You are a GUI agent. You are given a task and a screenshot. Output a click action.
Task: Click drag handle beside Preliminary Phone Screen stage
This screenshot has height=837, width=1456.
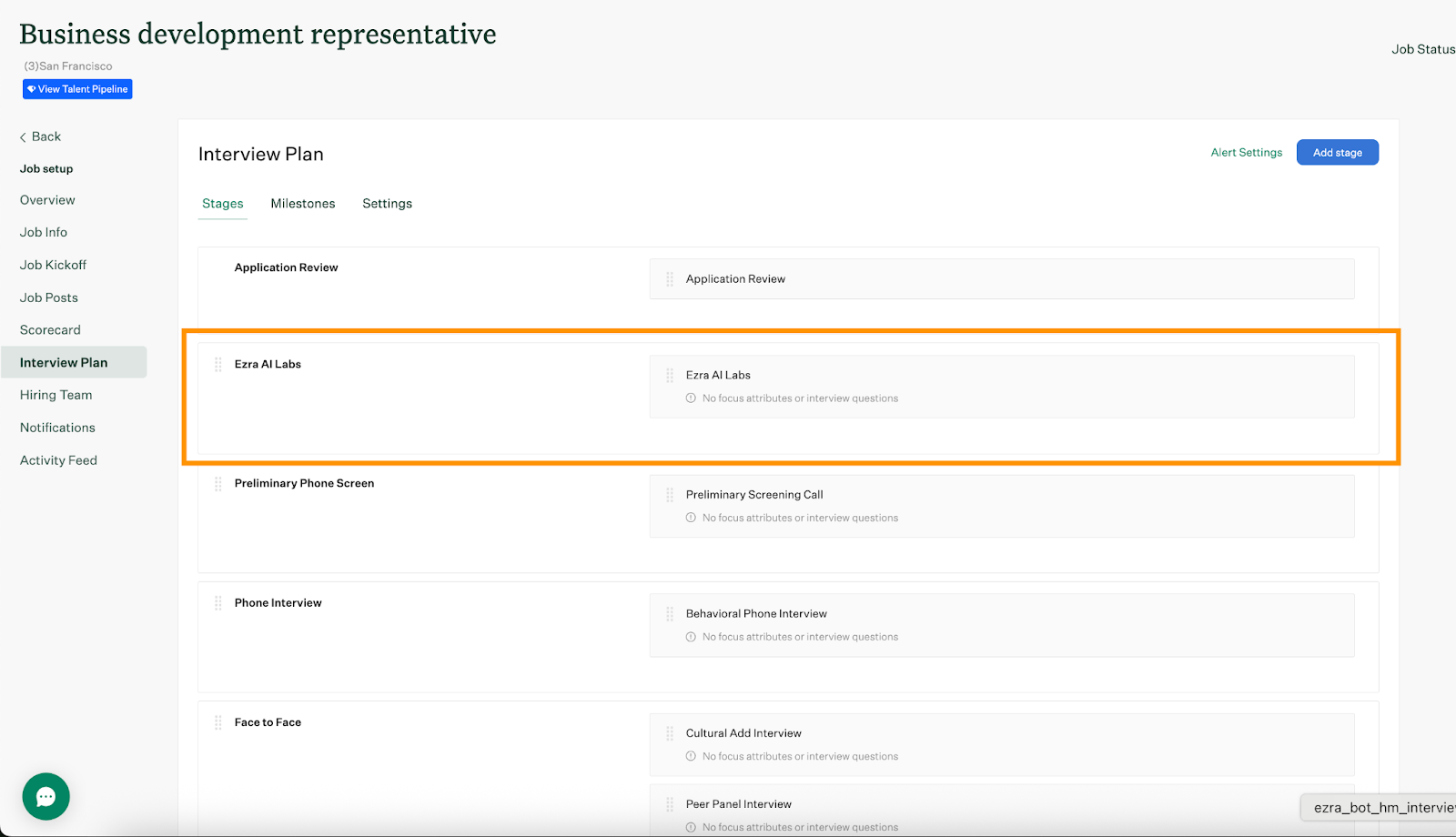tap(218, 484)
